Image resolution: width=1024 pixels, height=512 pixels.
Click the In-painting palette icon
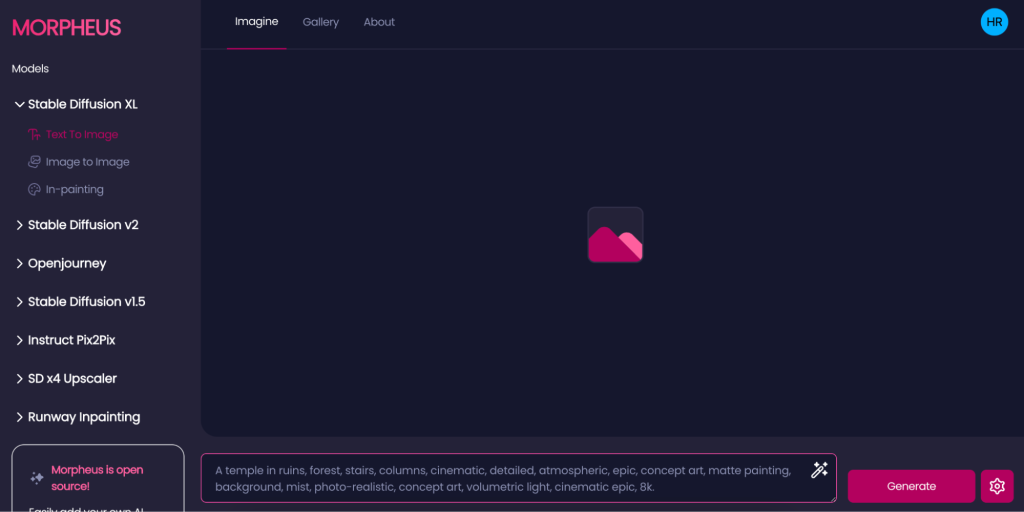click(x=34, y=189)
